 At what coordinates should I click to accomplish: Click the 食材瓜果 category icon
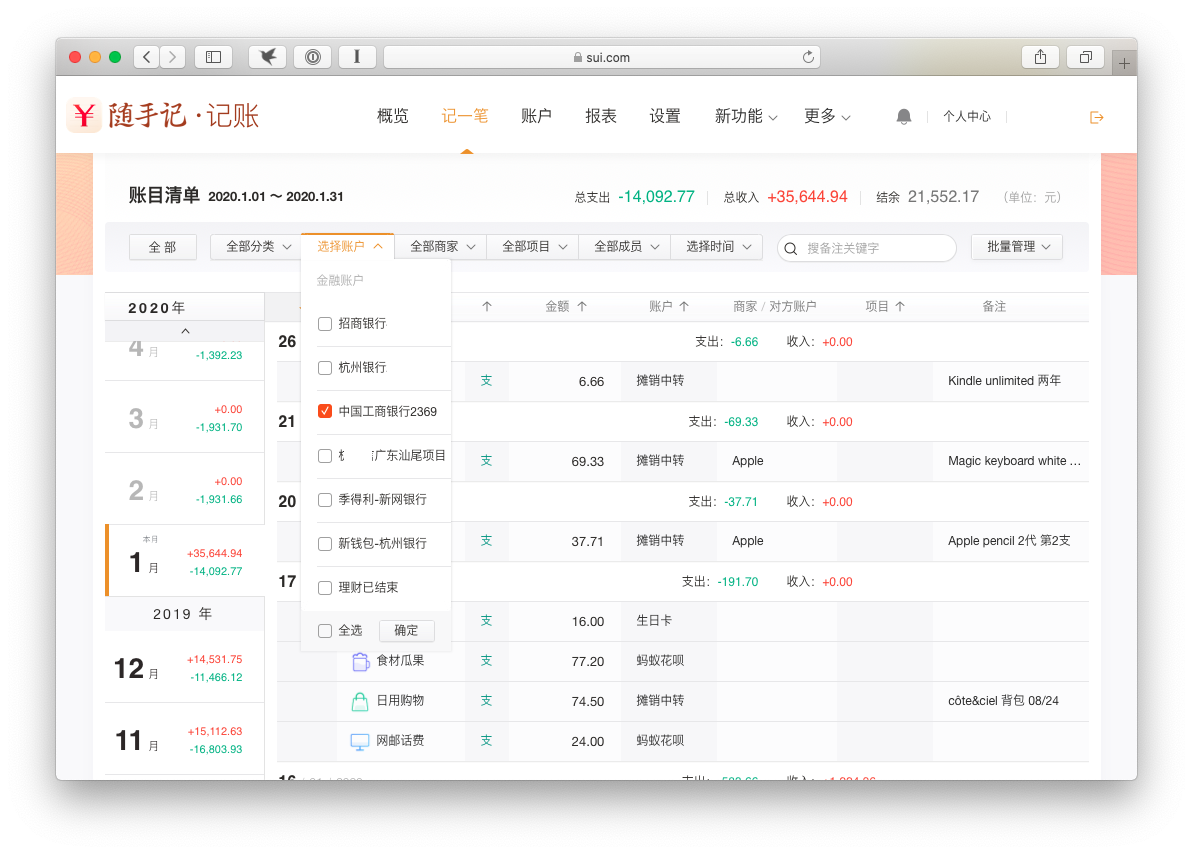click(x=360, y=661)
